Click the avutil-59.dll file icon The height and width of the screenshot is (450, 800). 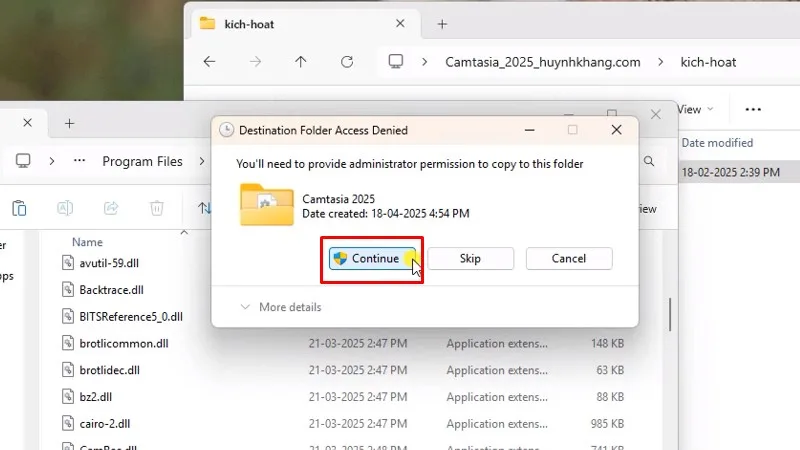tap(68, 263)
